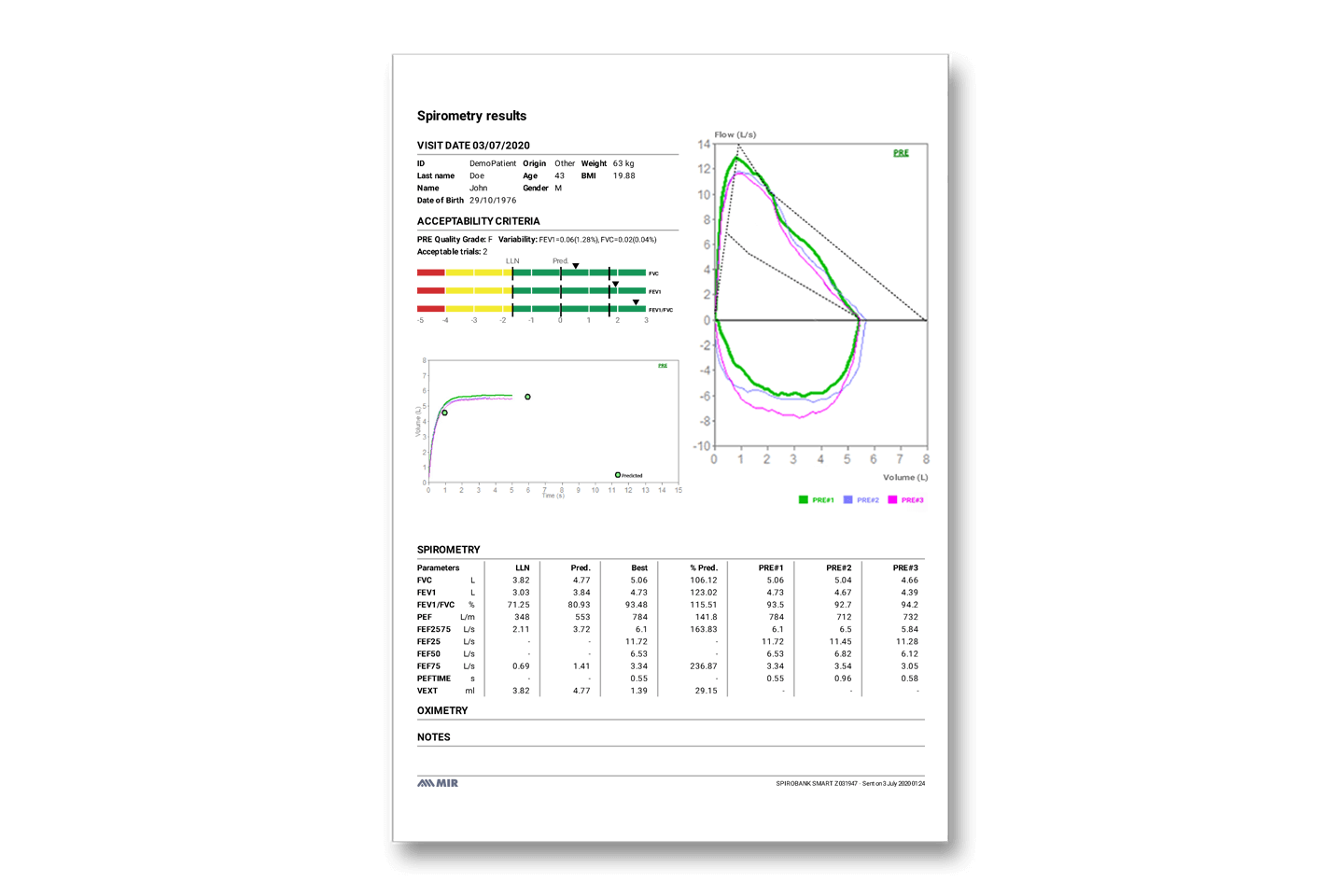This screenshot has width=1344, height=896.
Task: Select the last name value Doe
Action: point(477,175)
